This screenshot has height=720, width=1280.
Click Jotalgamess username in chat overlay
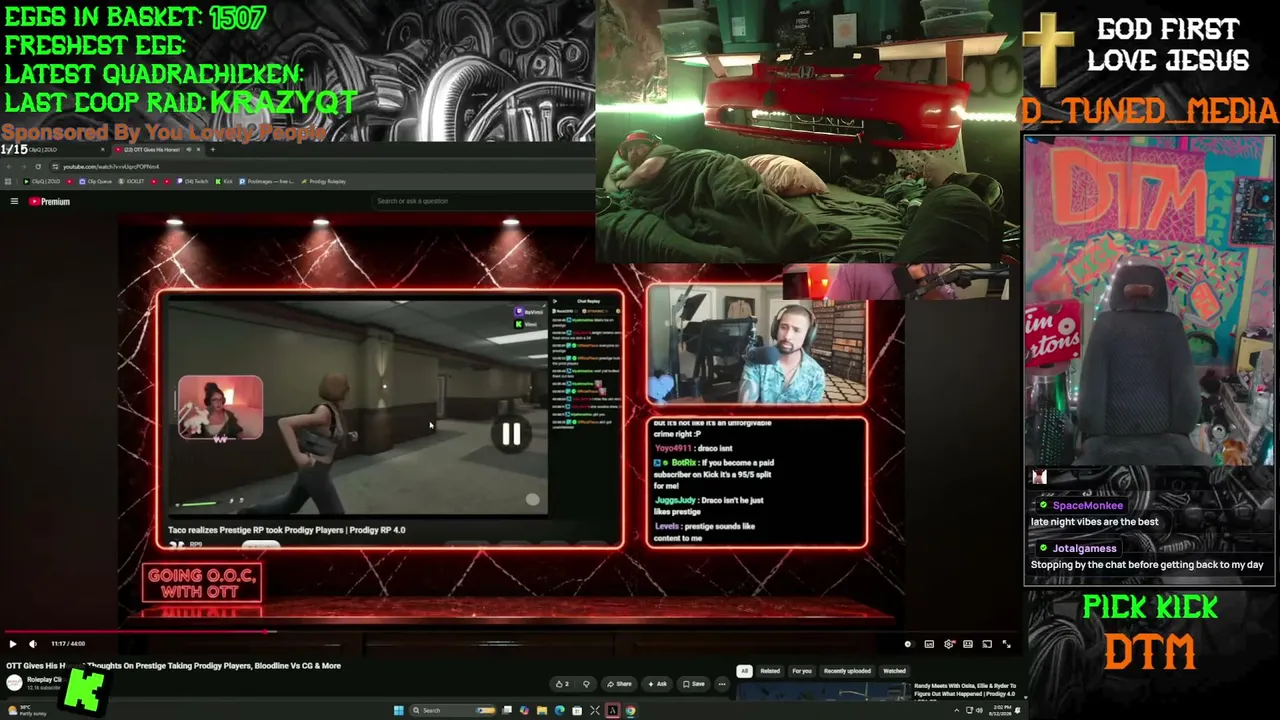pyautogui.click(x=1084, y=549)
